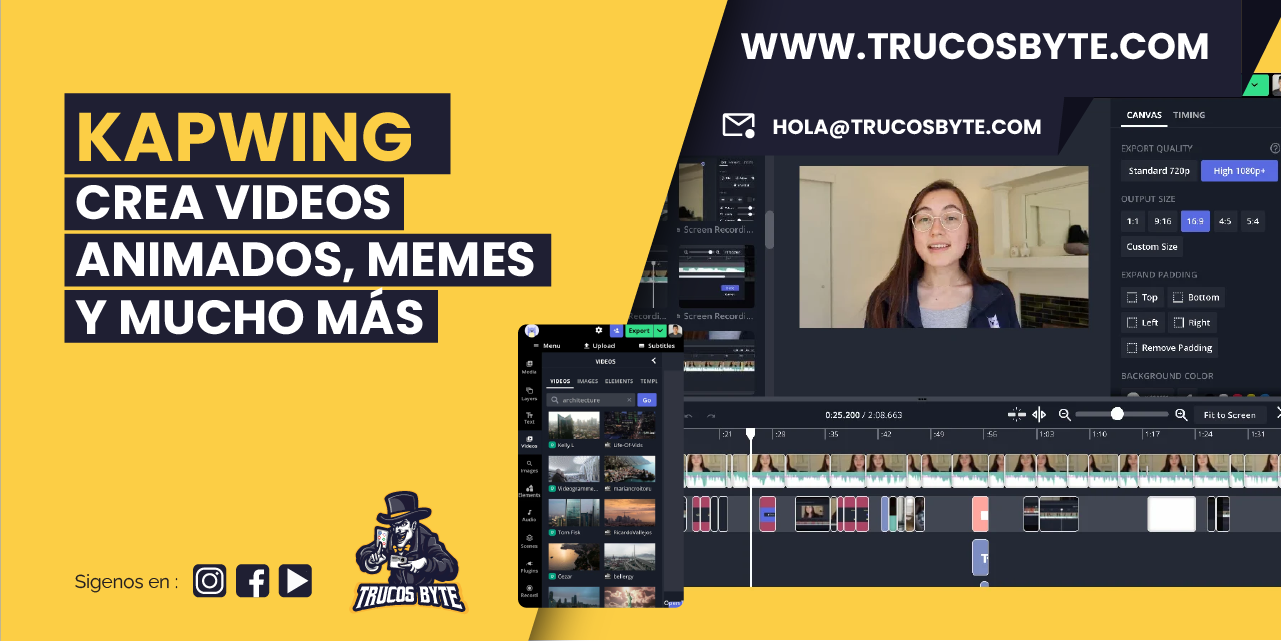The height and width of the screenshot is (641, 1281).
Task: Open the Media sidebar icon
Action: click(x=529, y=367)
